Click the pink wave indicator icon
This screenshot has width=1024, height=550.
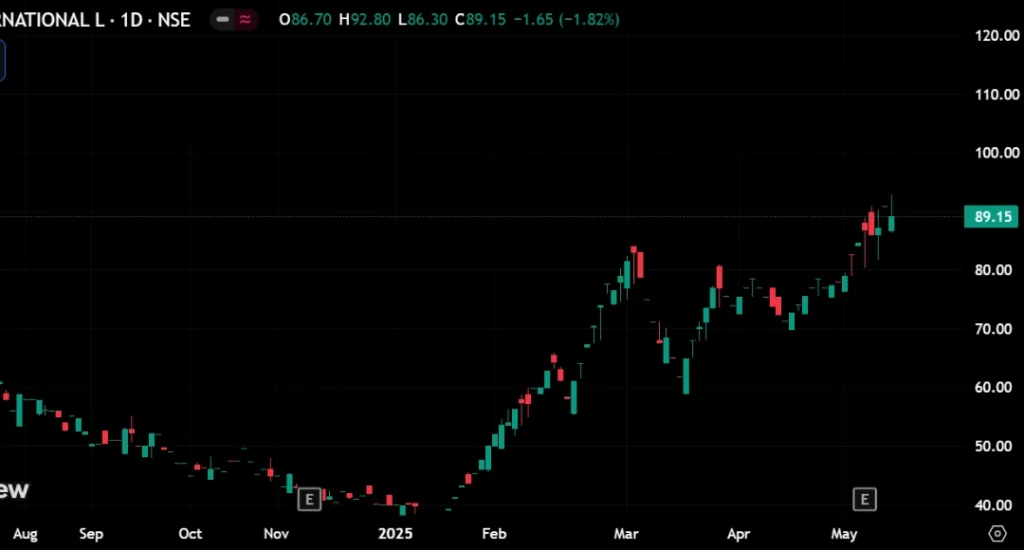coord(246,20)
